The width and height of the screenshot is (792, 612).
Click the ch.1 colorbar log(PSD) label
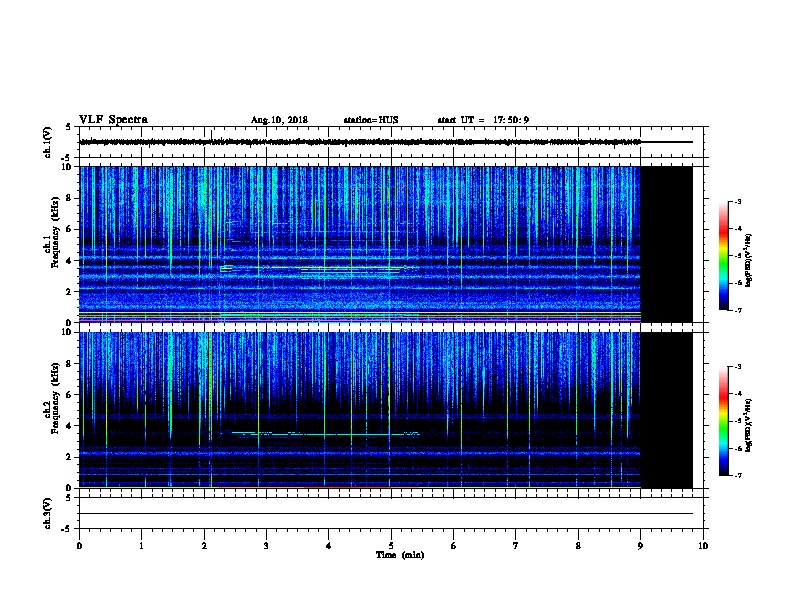pos(748,260)
